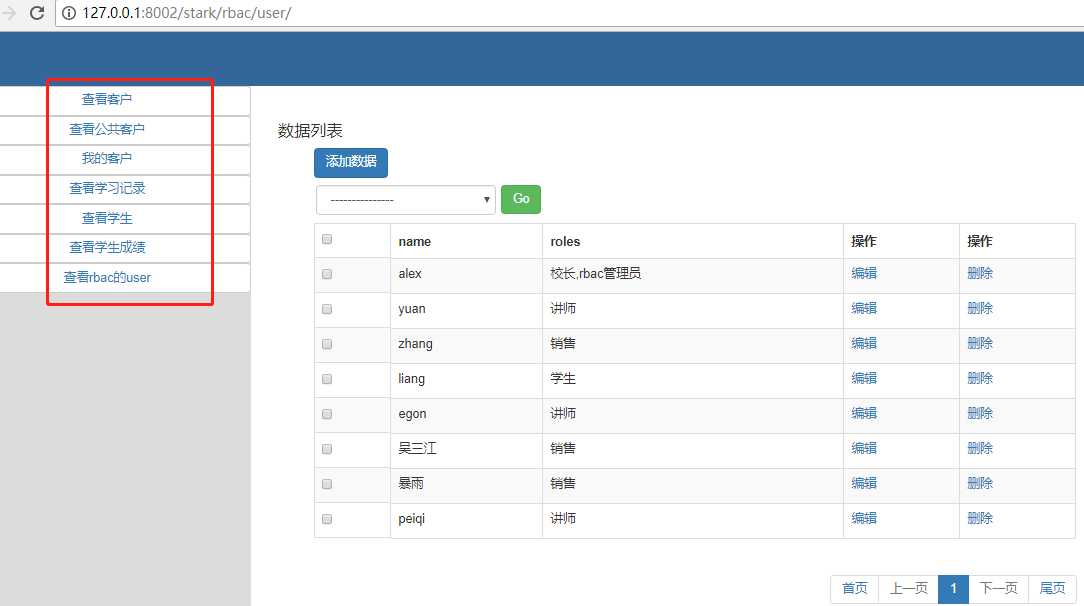This screenshot has height=606, width=1084.
Task: Select page 1 in pagination
Action: click(x=953, y=589)
